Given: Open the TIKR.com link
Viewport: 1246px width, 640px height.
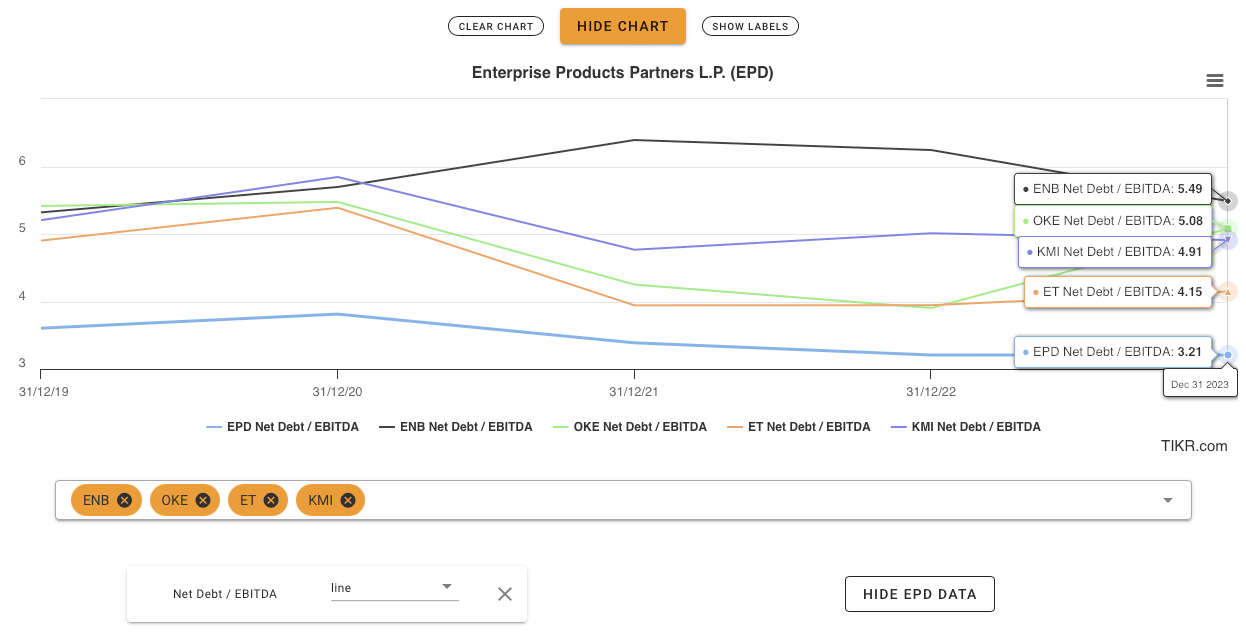Looking at the screenshot, I should coord(1195,446).
